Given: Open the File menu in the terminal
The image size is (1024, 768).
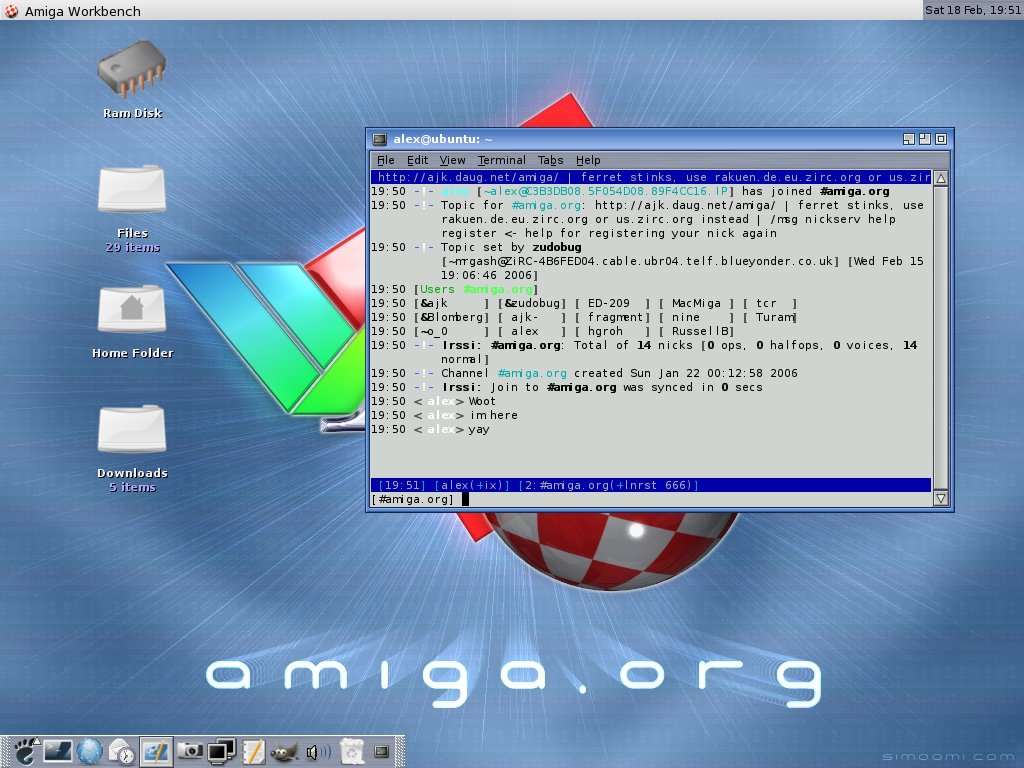Looking at the screenshot, I should click(x=386, y=160).
